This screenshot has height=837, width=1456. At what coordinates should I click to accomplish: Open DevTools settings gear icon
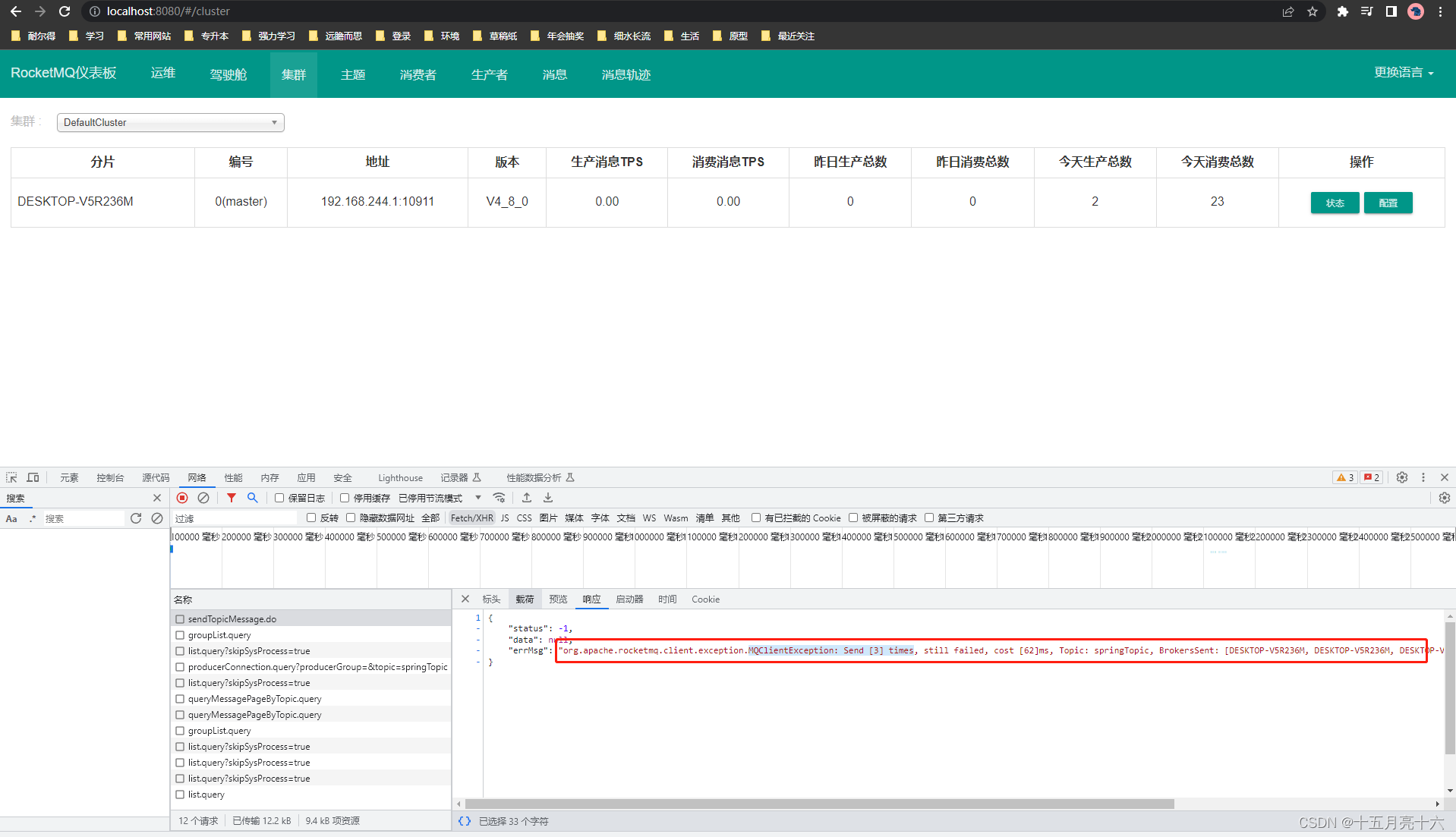(1401, 477)
